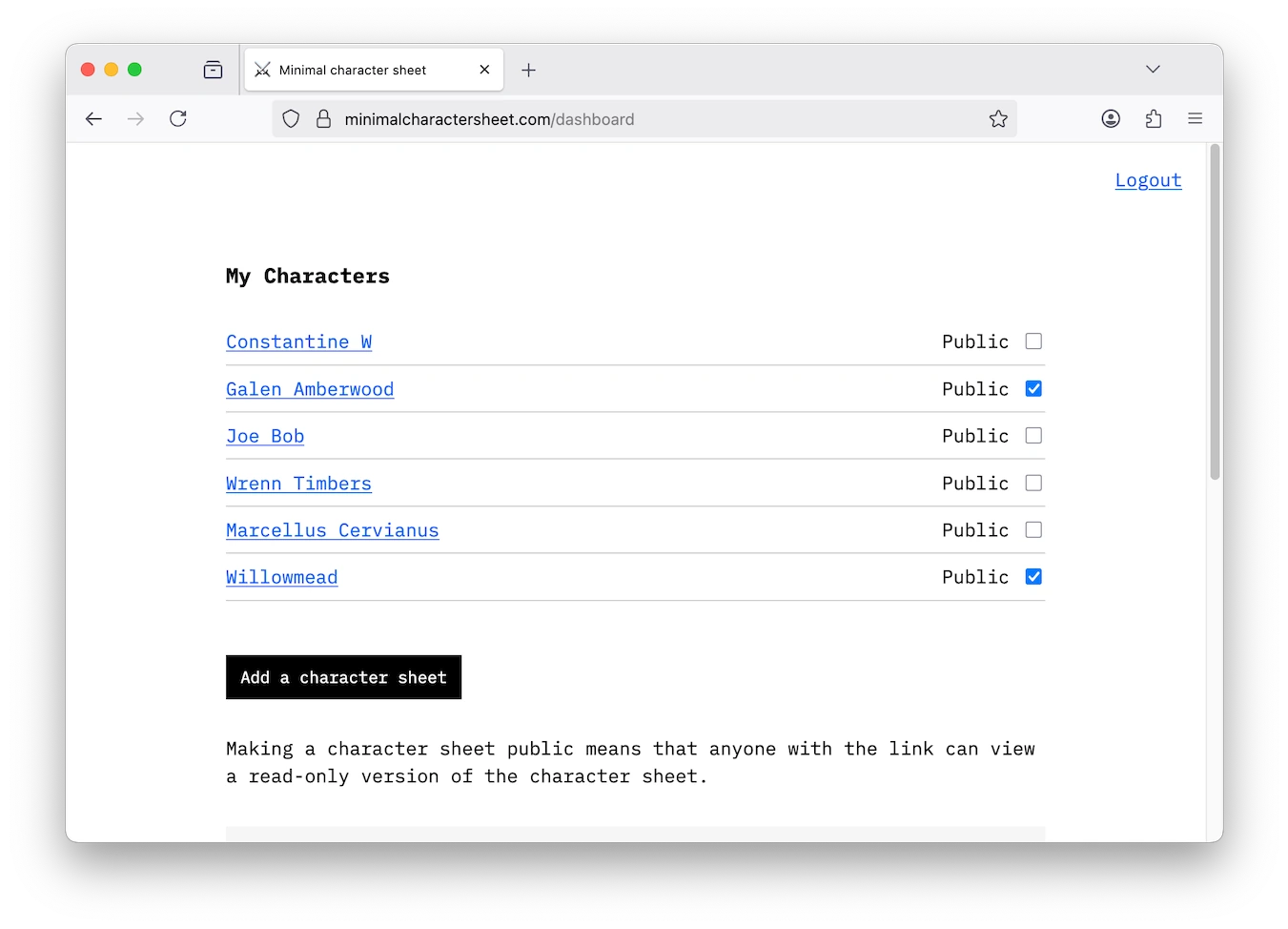This screenshot has width=1288, height=929.
Task: Open the hamburger application menu
Action: (x=1195, y=119)
